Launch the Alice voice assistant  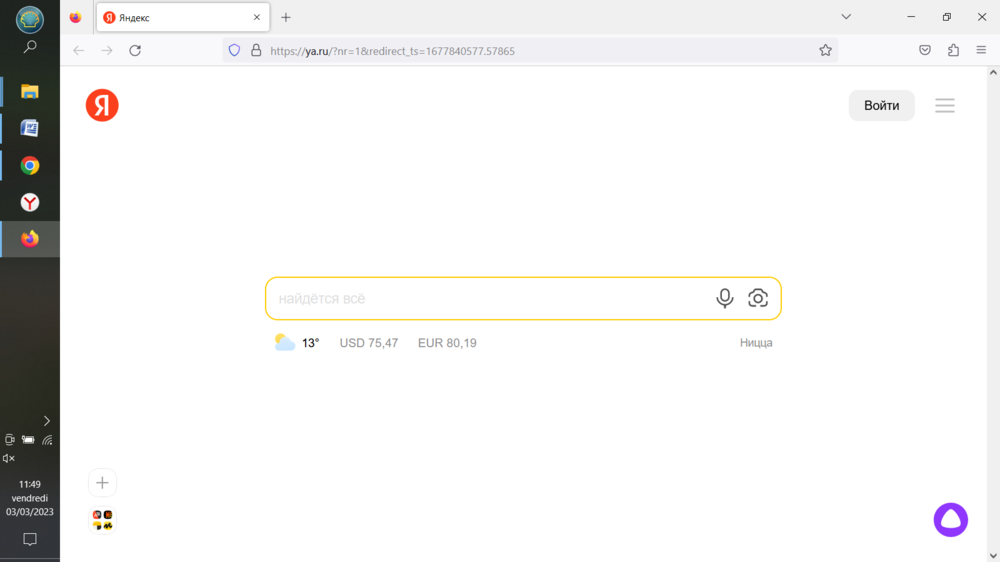[x=950, y=520]
